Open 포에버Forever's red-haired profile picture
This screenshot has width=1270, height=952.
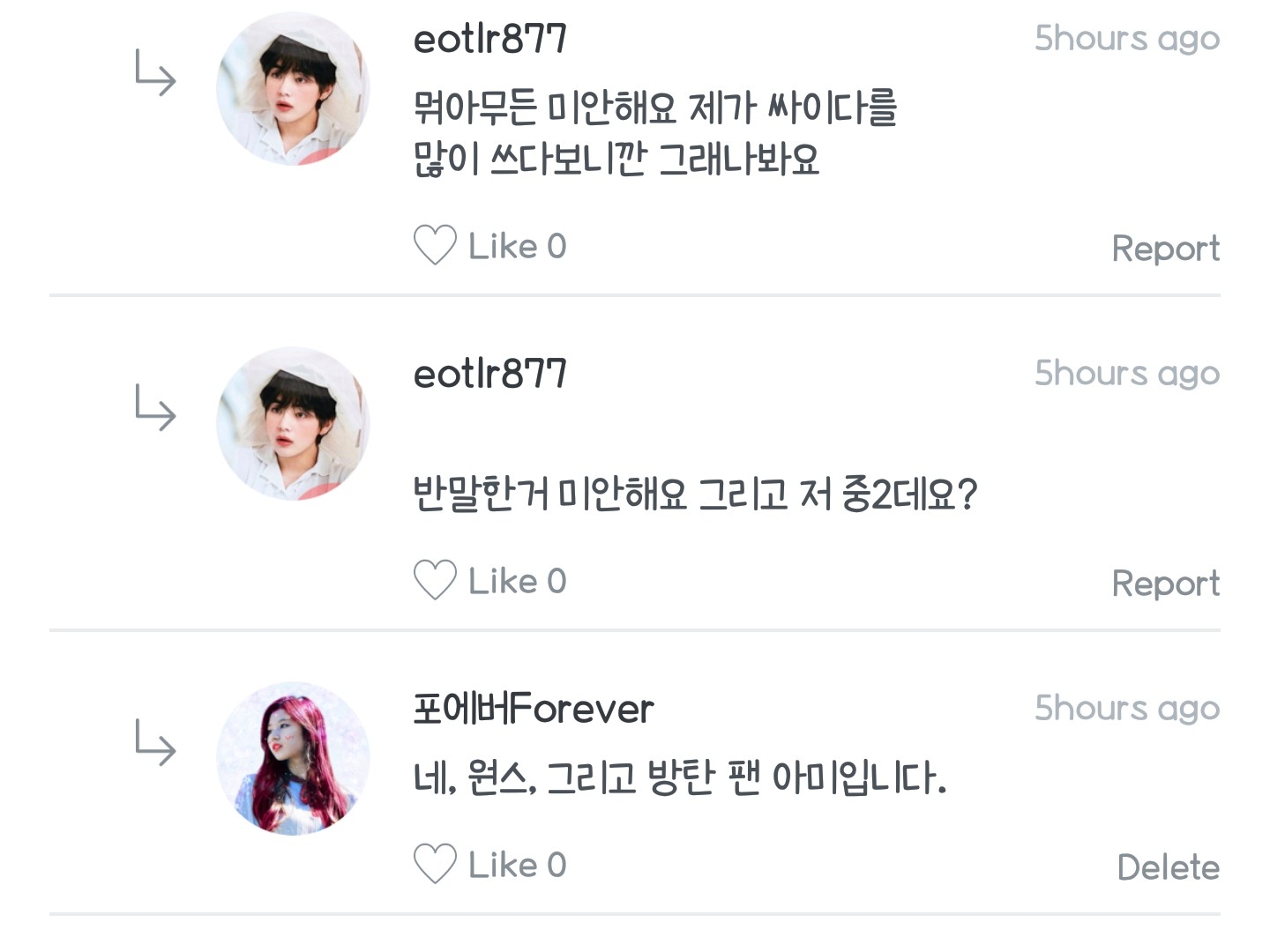(x=293, y=759)
